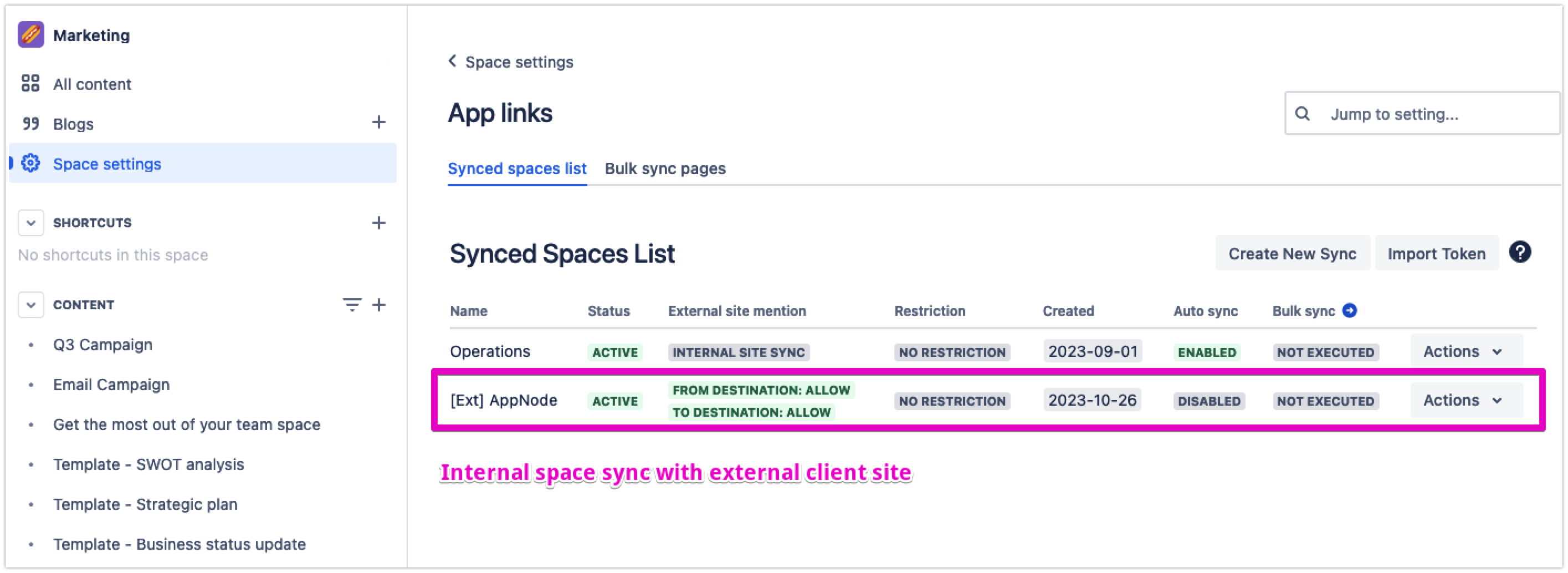Click the Operations space name
The width and height of the screenshot is (1568, 573).
(x=490, y=351)
